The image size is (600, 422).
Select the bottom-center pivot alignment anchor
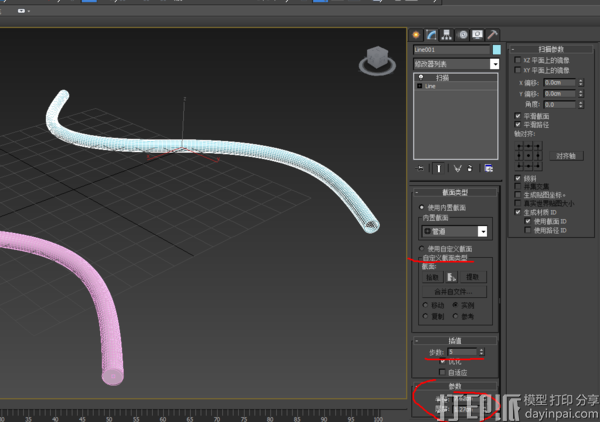coord(528,165)
